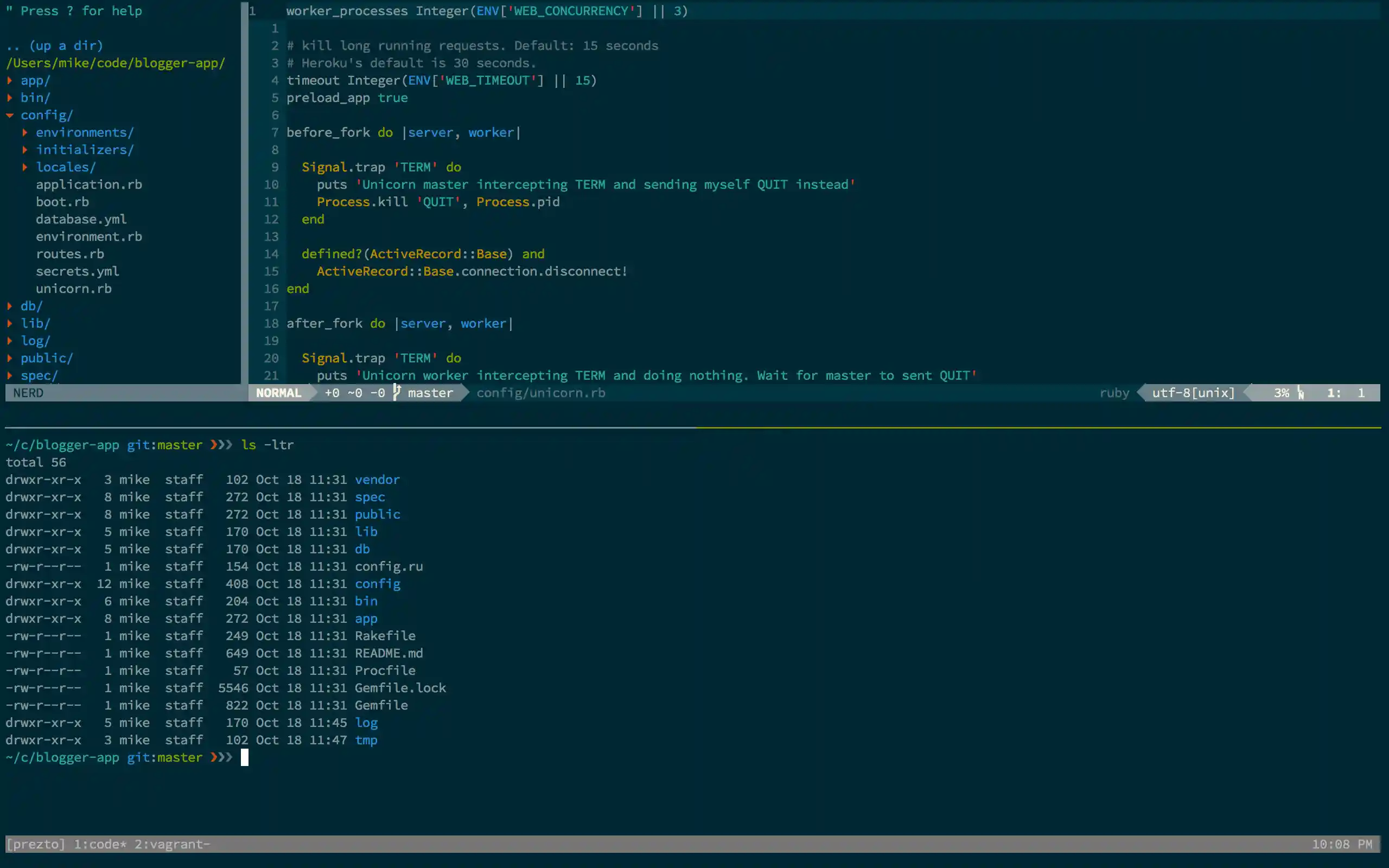The image size is (1389, 868).
Task: Open routes.rb from the file tree
Action: pos(70,253)
